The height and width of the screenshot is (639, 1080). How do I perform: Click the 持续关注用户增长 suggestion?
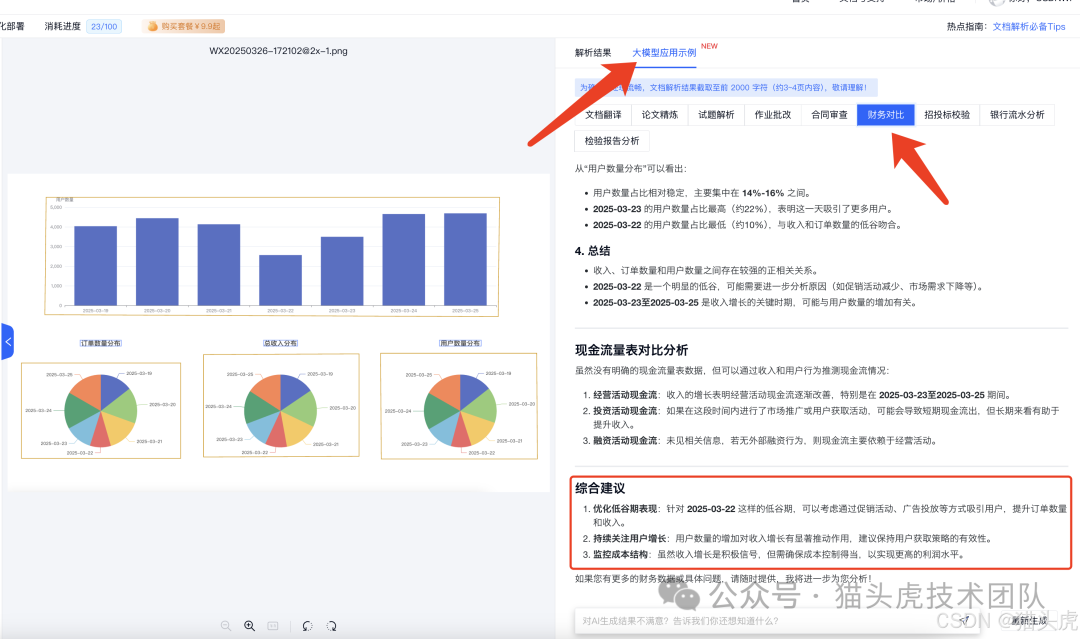787,538
